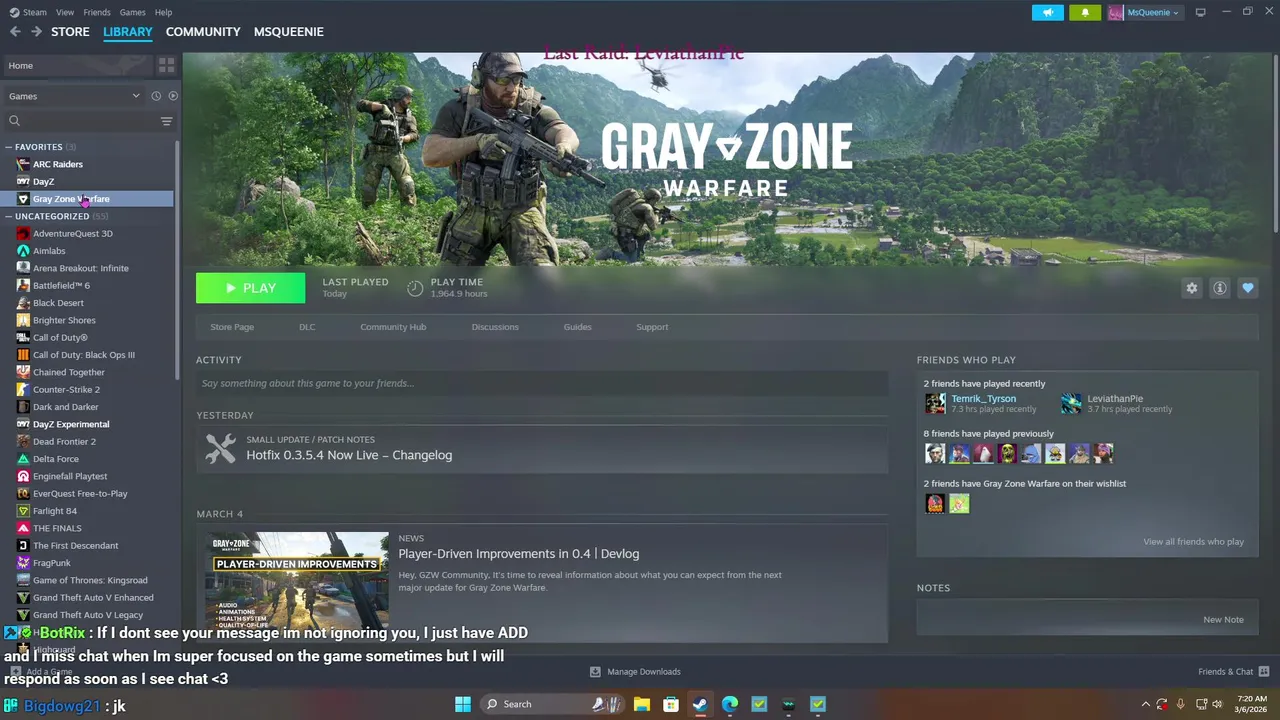Viewport: 1280px width, 720px height.
Task: Select AdventureQuest 3D in the library
Action: pyautogui.click(x=72, y=234)
